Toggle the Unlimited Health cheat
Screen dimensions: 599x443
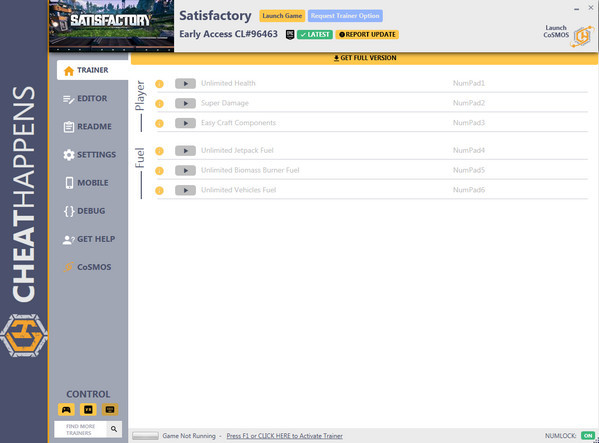[x=185, y=84]
